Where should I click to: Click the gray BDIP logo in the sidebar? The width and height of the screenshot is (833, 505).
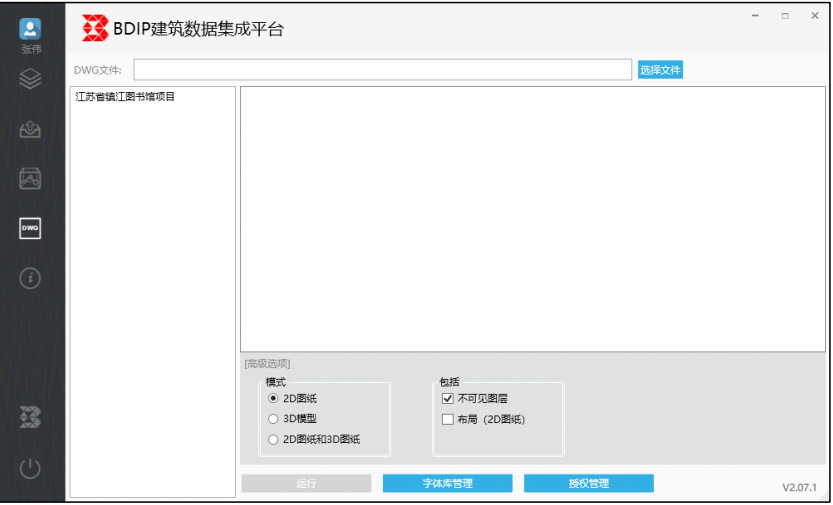click(30, 417)
